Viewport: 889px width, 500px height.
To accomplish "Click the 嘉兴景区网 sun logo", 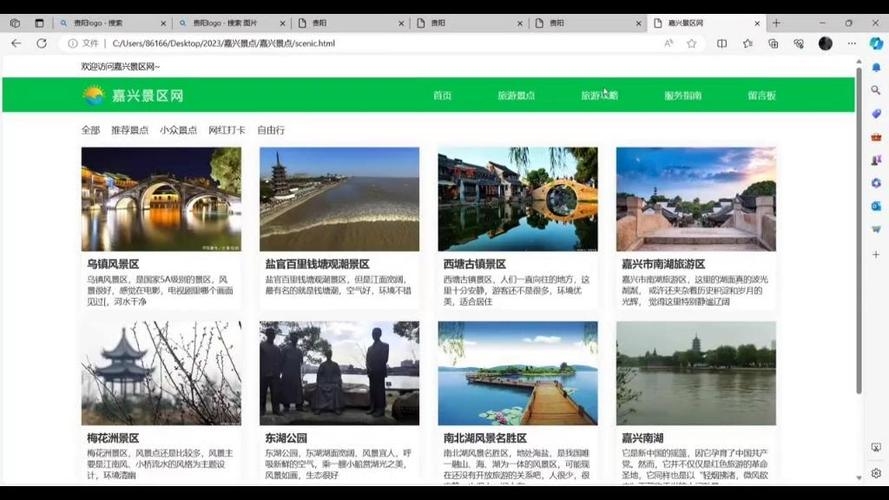I will coord(94,95).
